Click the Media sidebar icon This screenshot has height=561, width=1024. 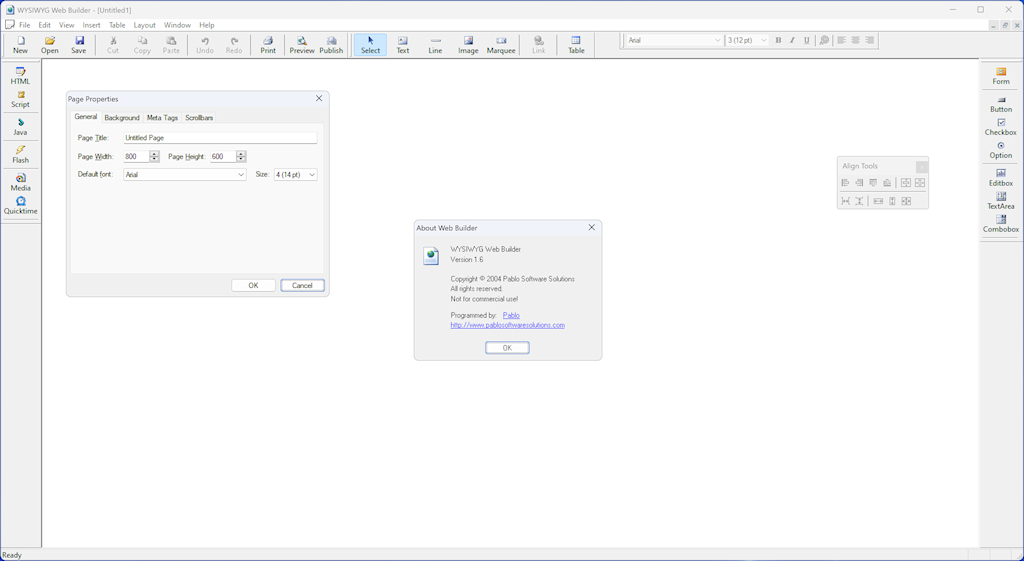(x=20, y=183)
